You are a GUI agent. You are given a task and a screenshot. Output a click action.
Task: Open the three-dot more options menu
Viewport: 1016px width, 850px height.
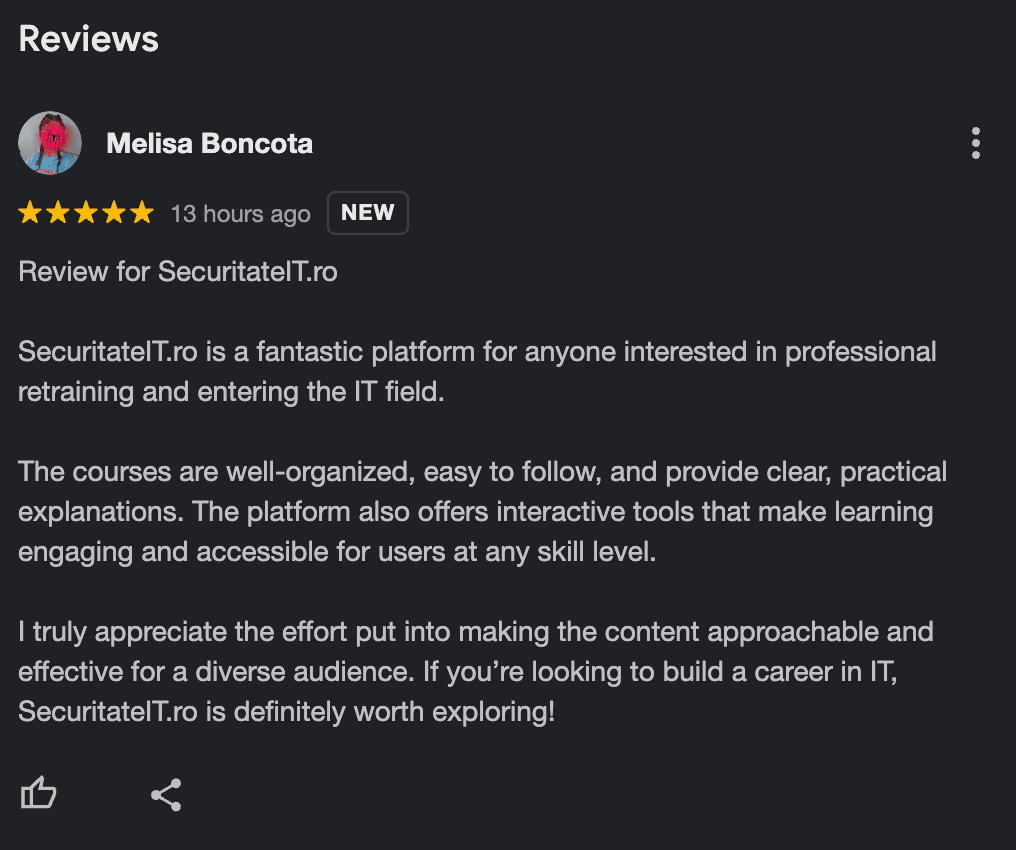pos(976,144)
